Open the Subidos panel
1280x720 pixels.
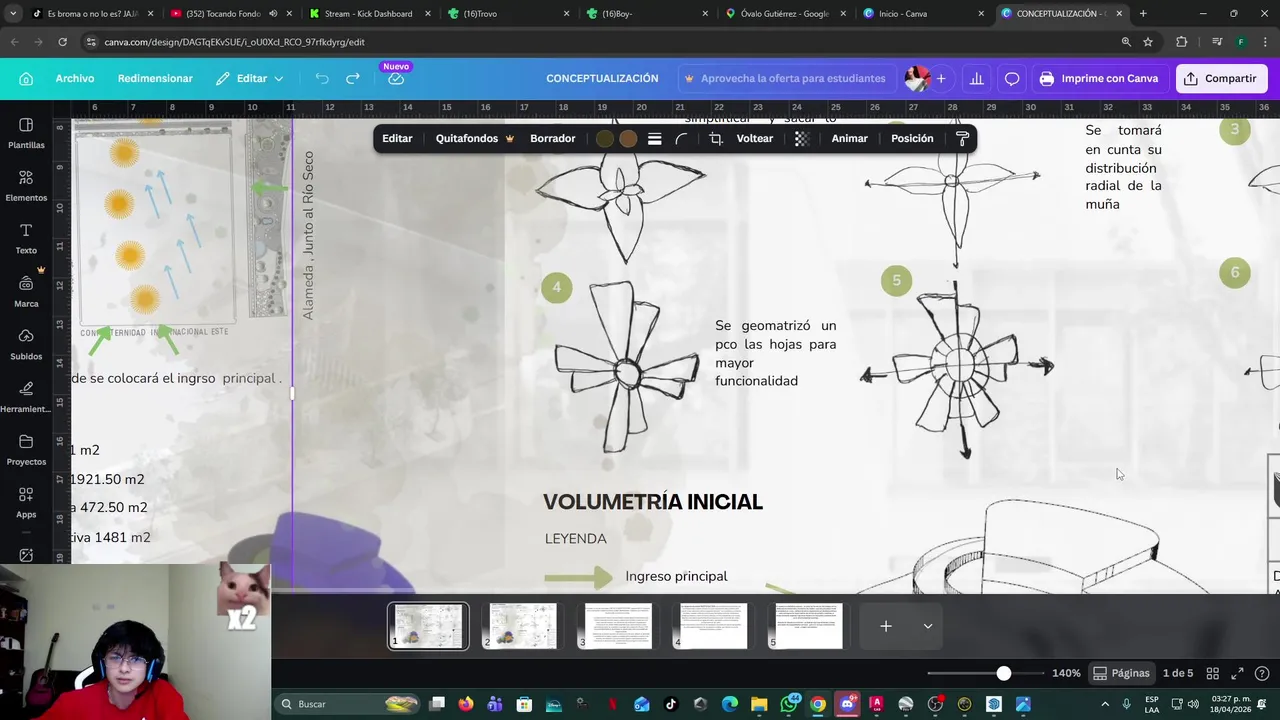pyautogui.click(x=26, y=344)
